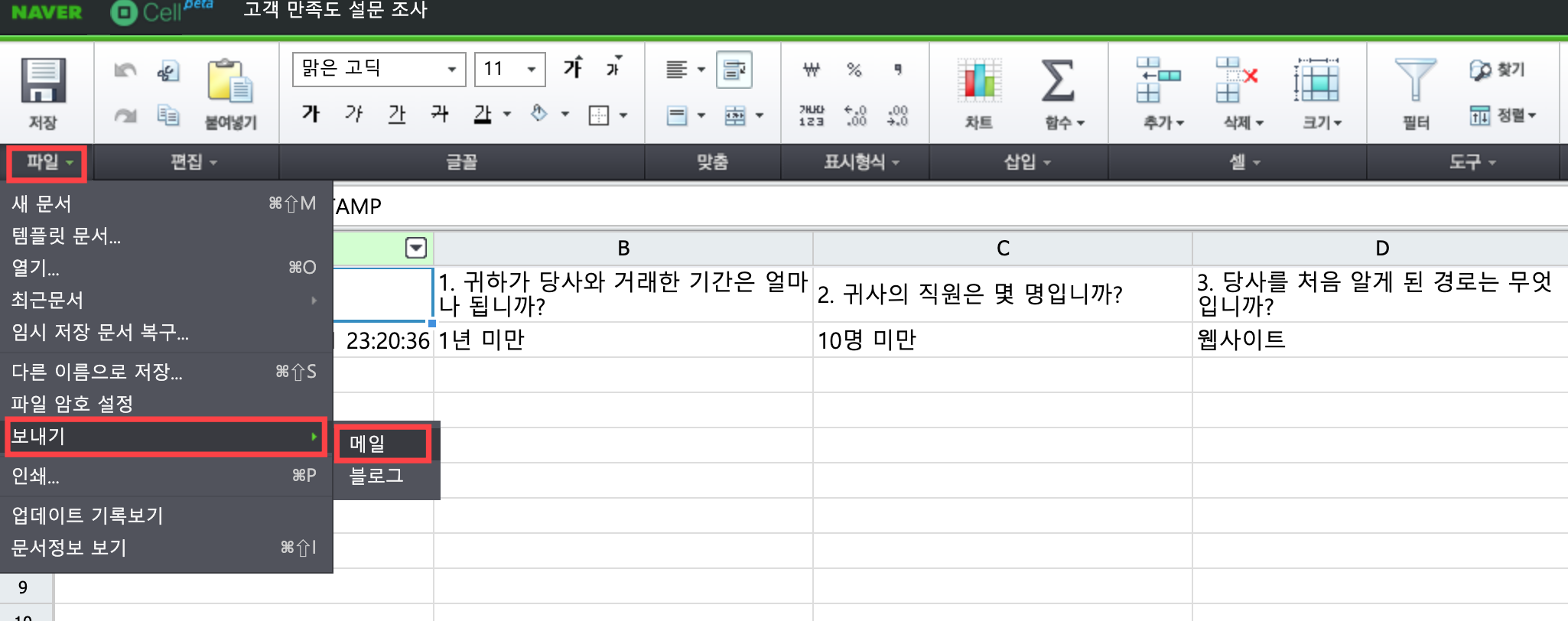Choose 템플릿 문서... menu entry

tap(167, 236)
